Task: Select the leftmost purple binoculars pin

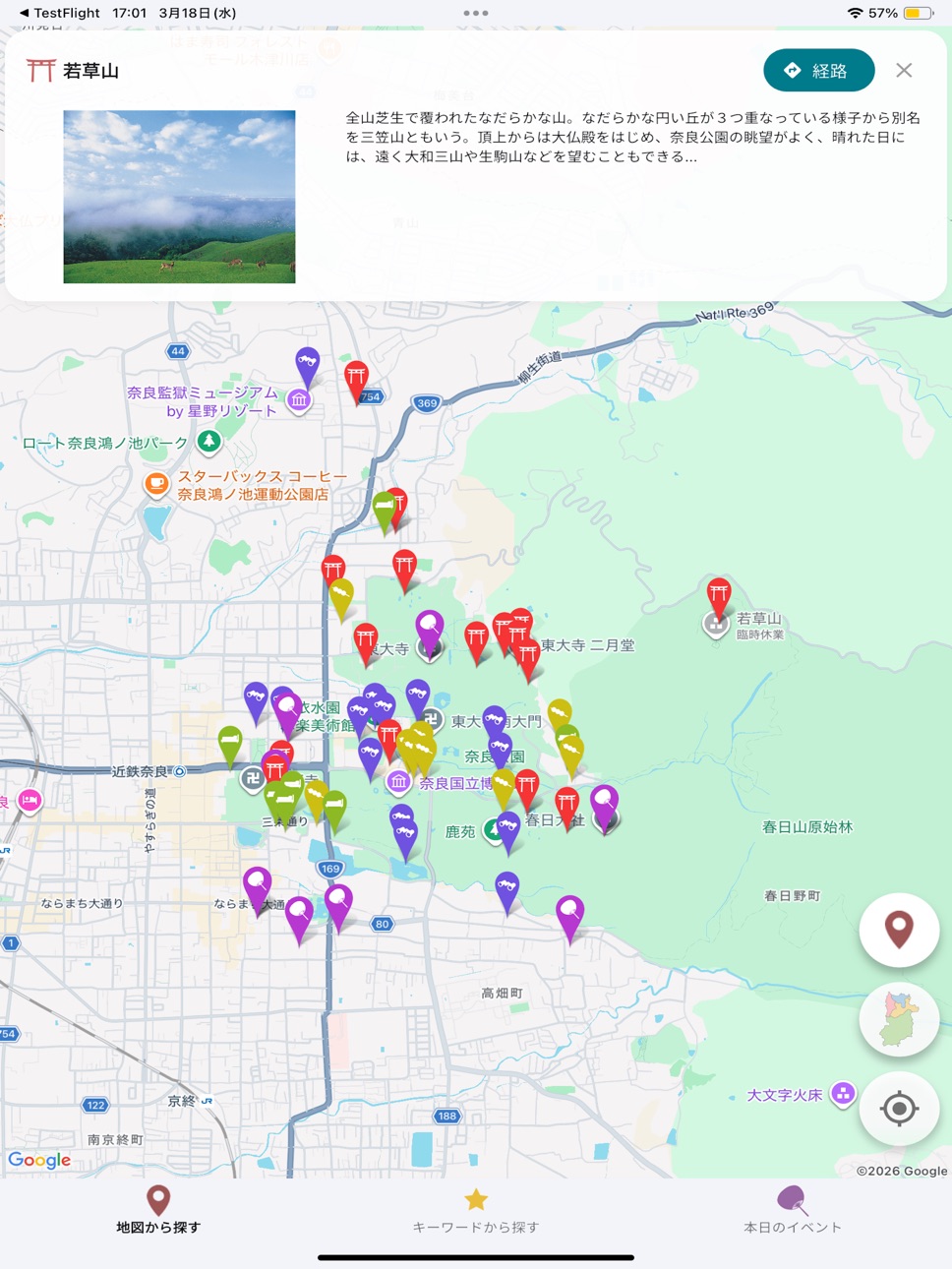Action: [x=256, y=703]
